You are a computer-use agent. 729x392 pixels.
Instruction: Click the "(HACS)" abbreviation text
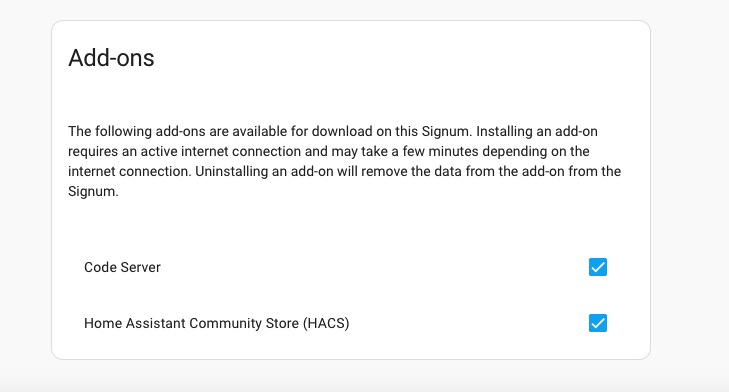pos(326,323)
